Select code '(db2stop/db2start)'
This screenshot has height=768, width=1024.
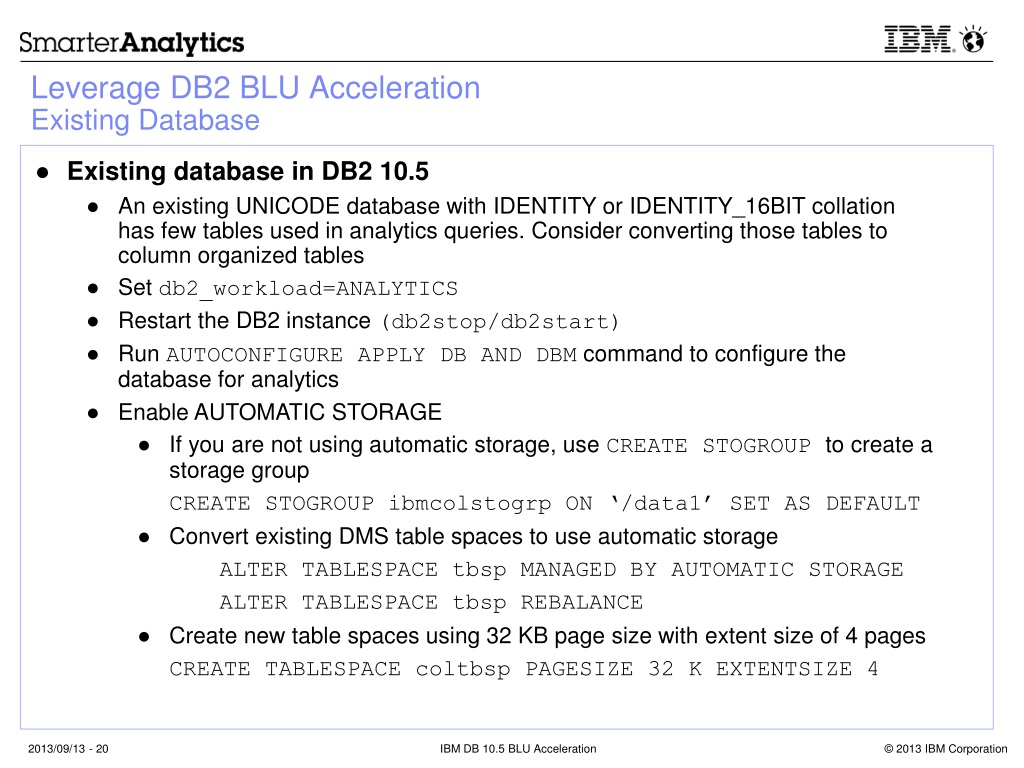[500, 322]
